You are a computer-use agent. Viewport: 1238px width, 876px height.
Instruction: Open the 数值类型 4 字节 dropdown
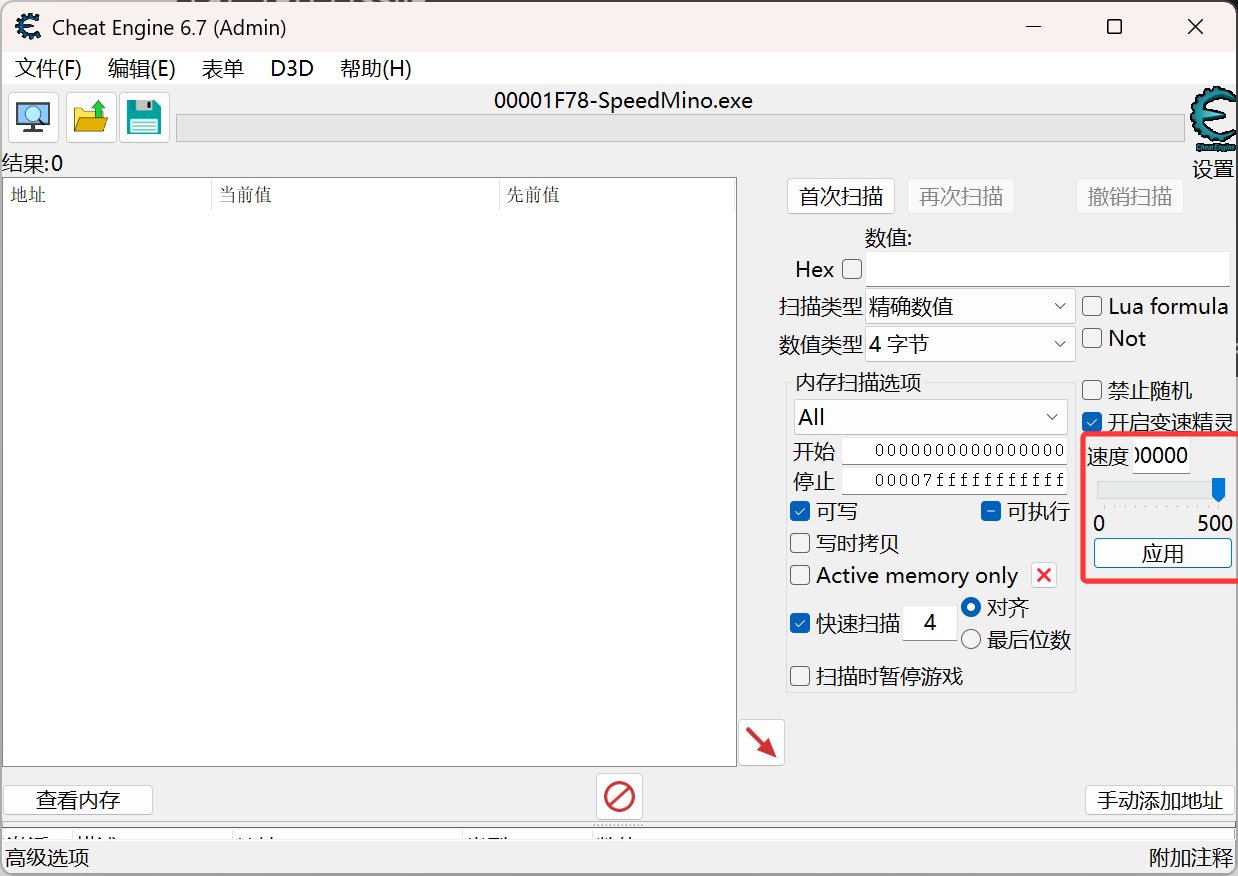click(970, 344)
